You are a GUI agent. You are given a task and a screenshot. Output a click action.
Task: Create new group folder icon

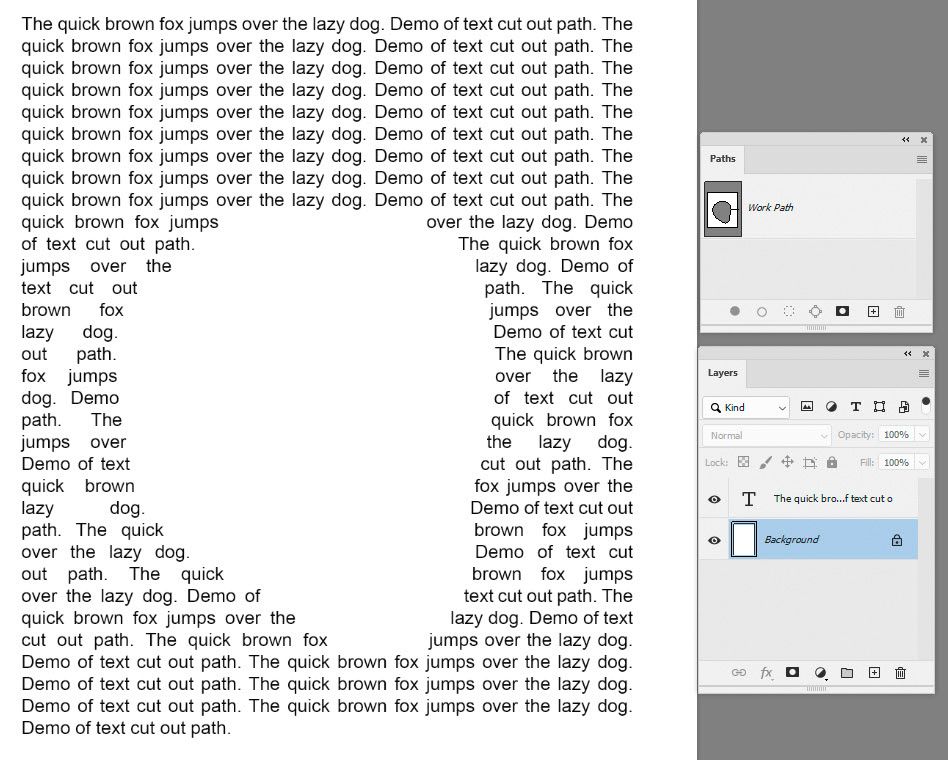847,672
